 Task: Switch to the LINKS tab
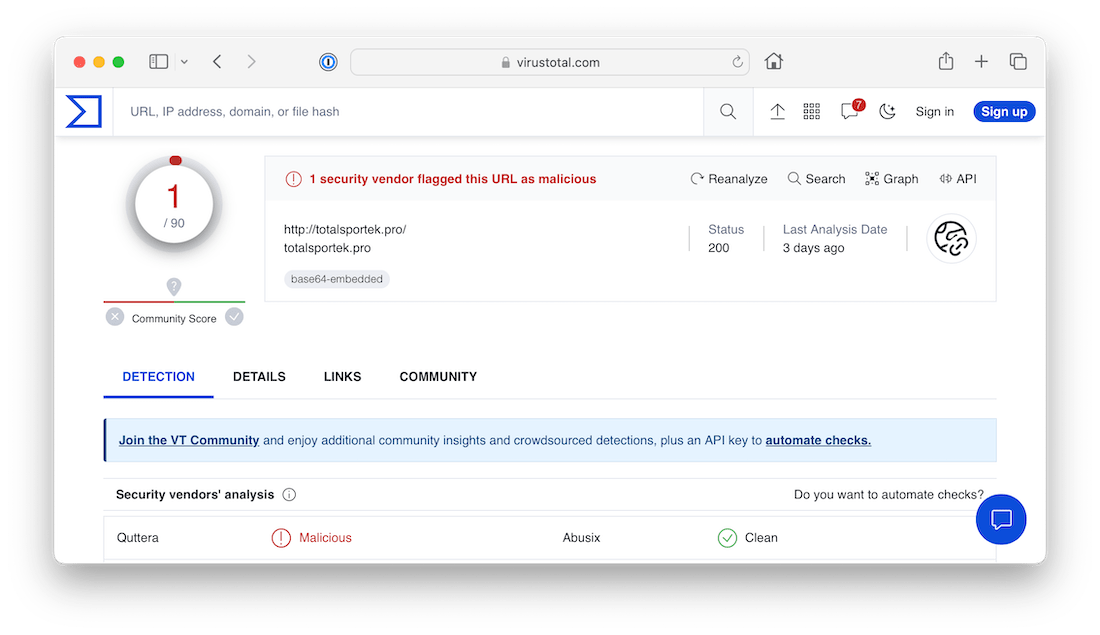click(342, 377)
